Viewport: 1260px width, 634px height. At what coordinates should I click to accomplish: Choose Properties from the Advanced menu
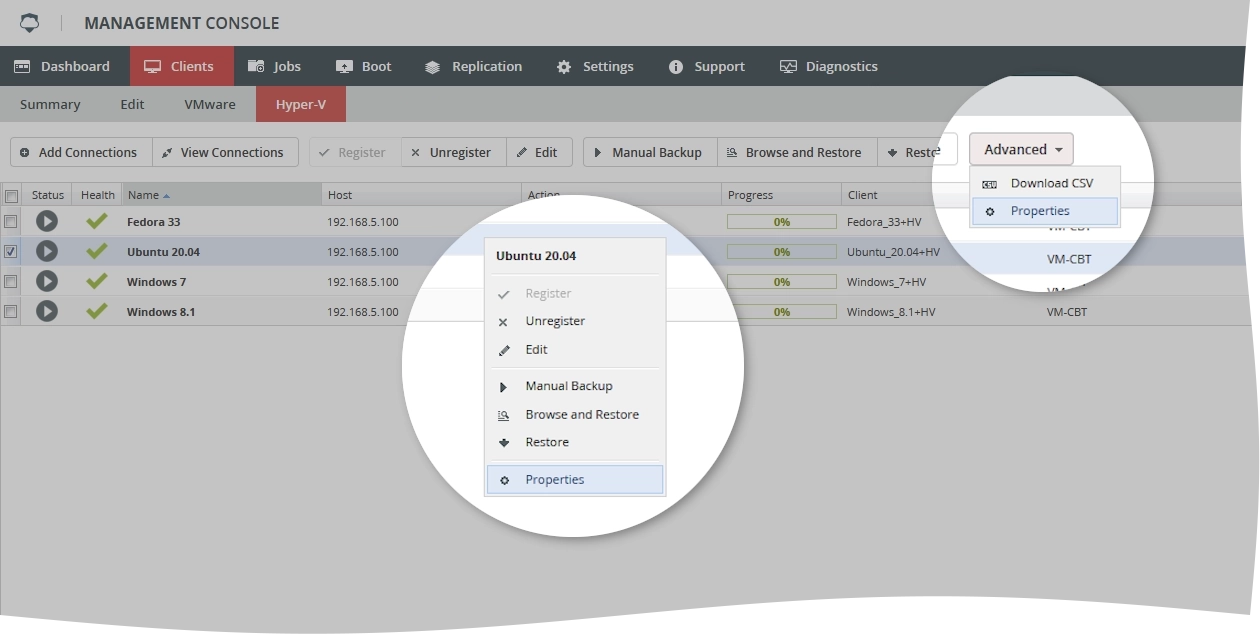click(1045, 211)
